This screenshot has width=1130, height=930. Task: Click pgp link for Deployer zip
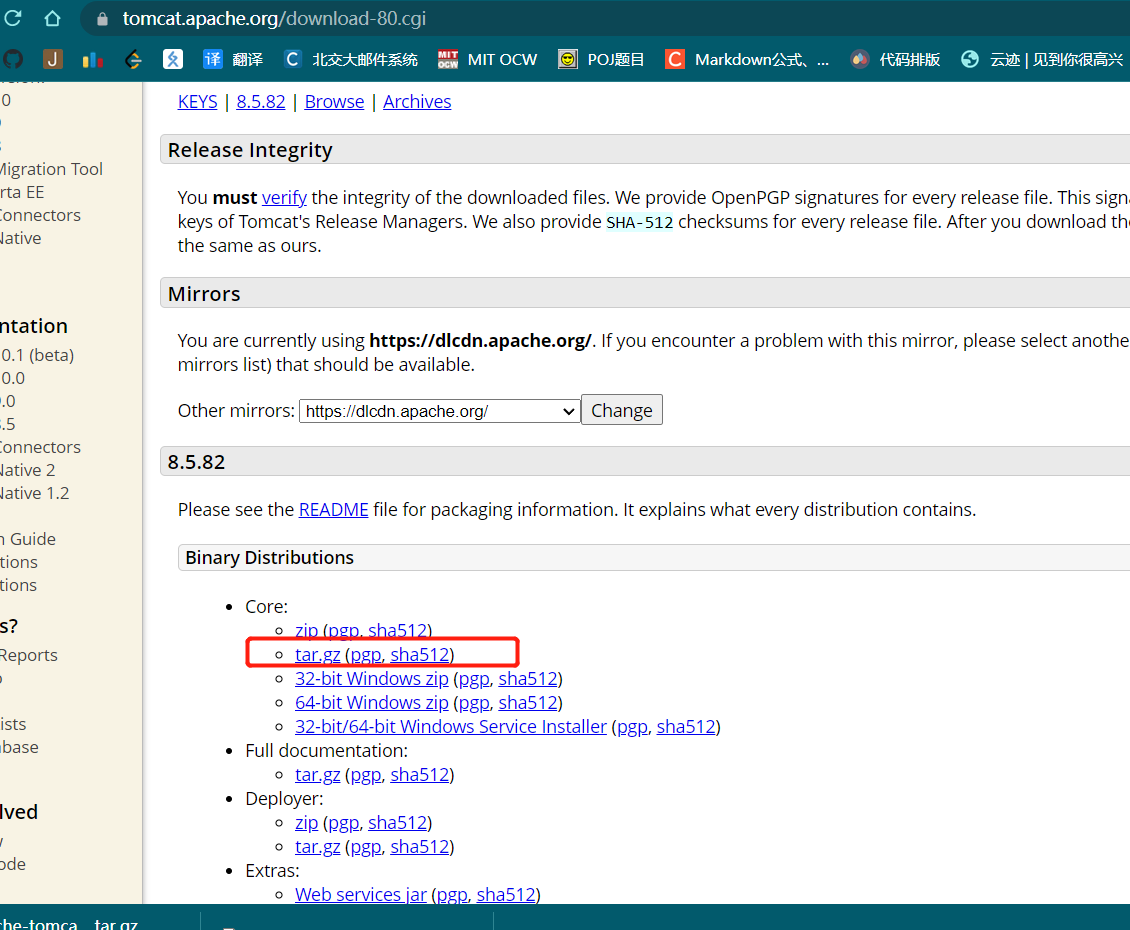pos(343,823)
